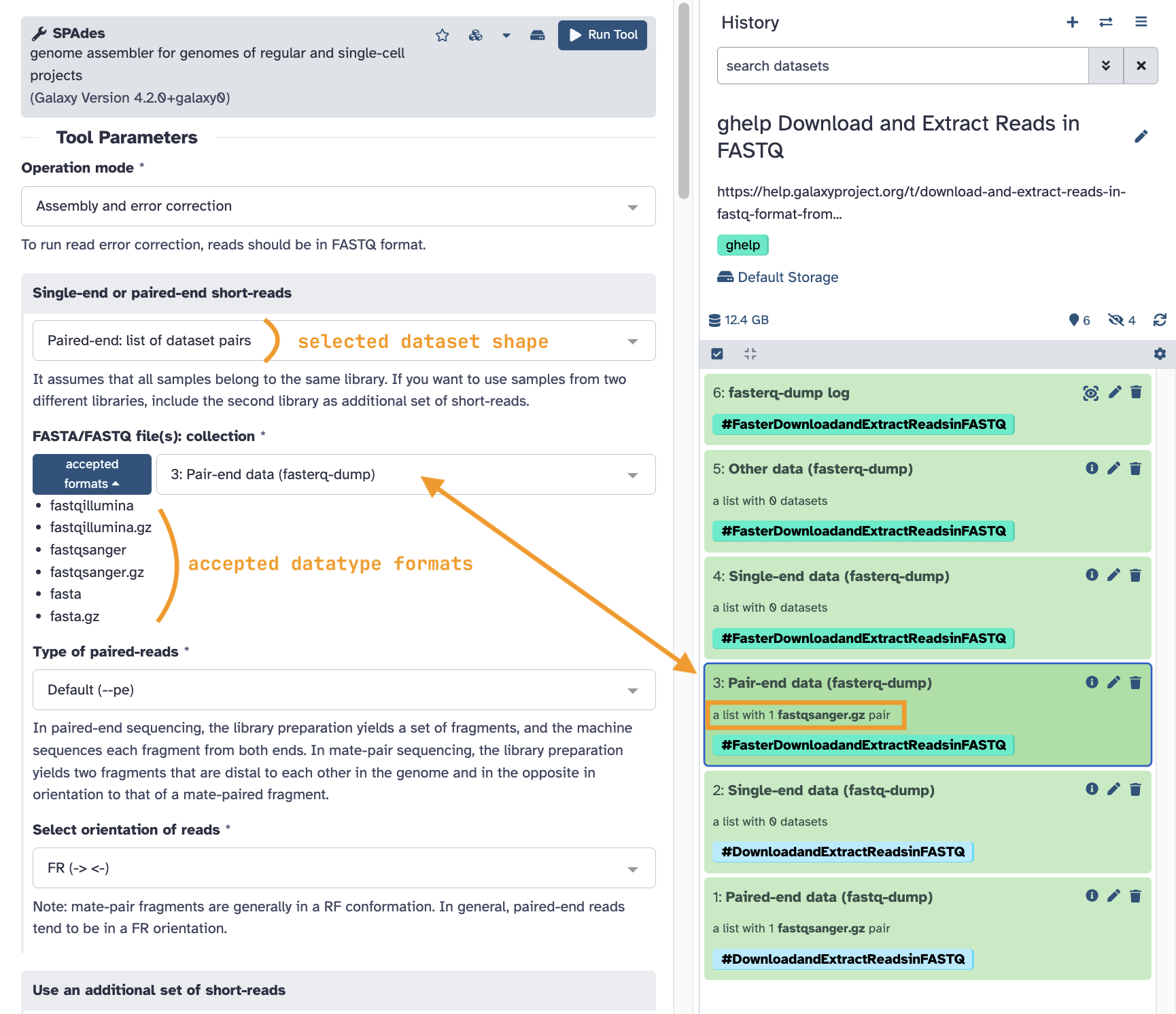
Task: Switch histories using the arrows icon
Action: (x=1106, y=22)
